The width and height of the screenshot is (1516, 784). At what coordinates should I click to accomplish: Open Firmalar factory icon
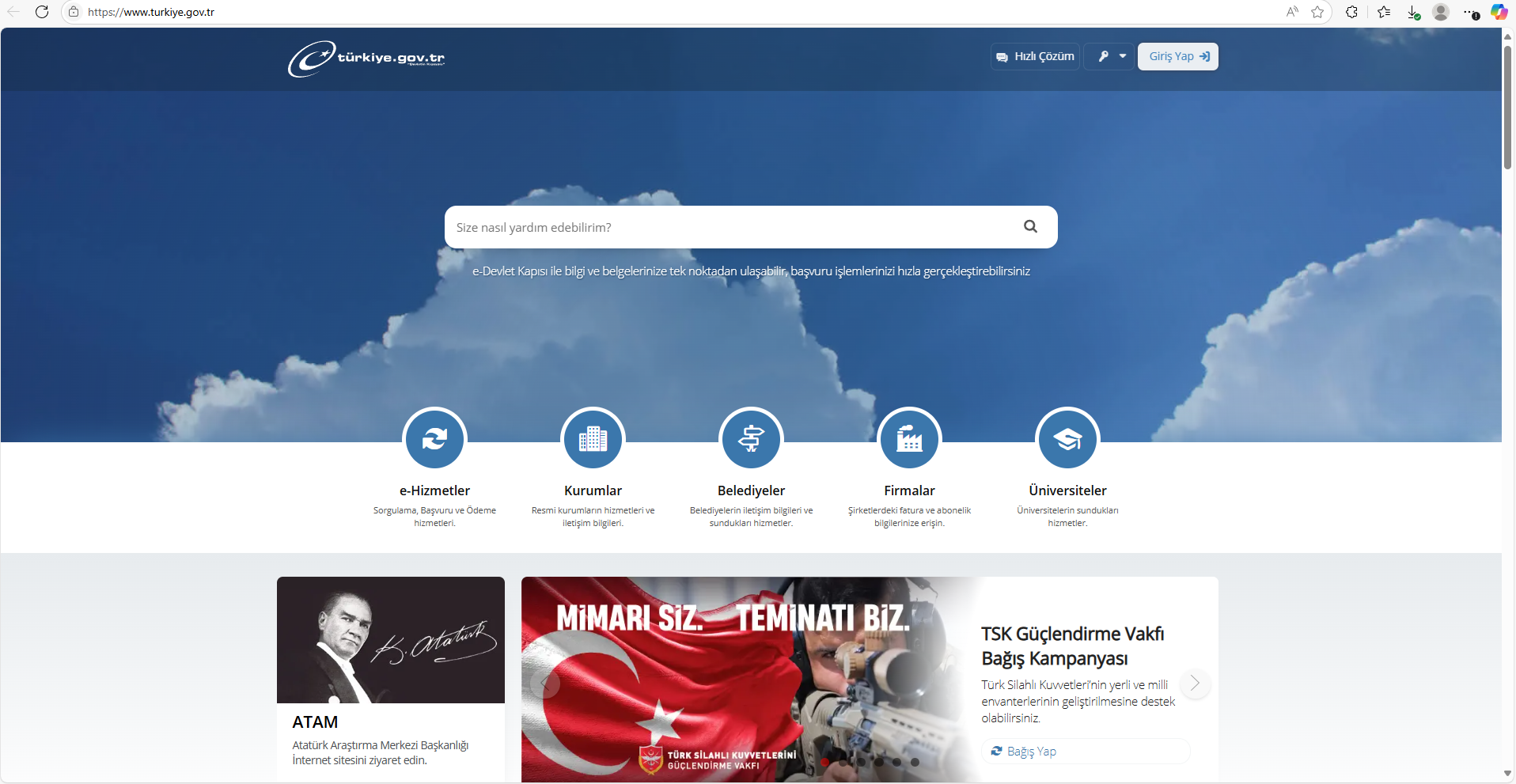pos(909,439)
